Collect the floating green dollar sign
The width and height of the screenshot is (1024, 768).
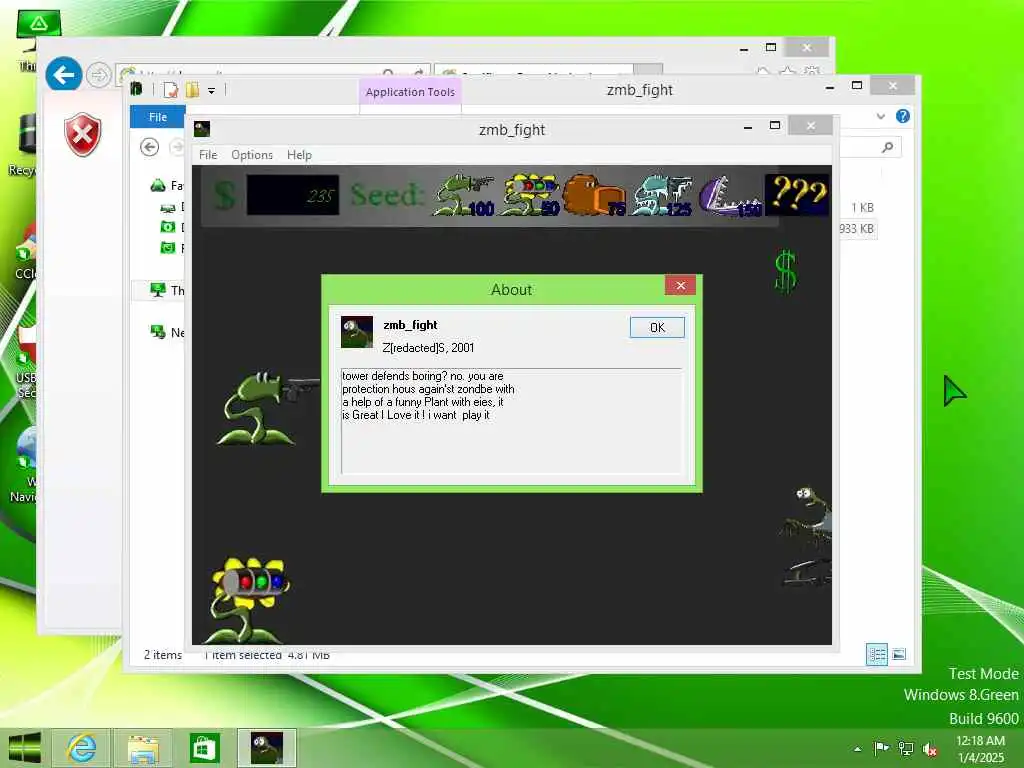tap(785, 271)
